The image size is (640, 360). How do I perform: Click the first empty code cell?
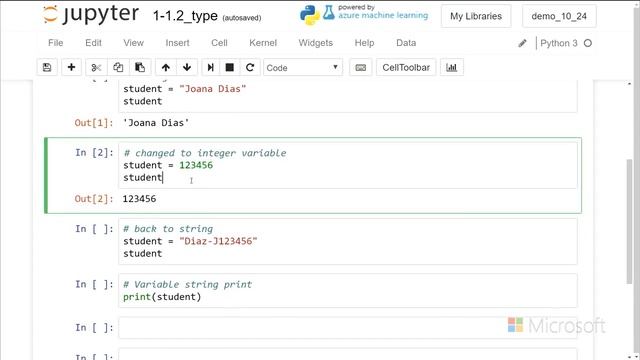348,328
